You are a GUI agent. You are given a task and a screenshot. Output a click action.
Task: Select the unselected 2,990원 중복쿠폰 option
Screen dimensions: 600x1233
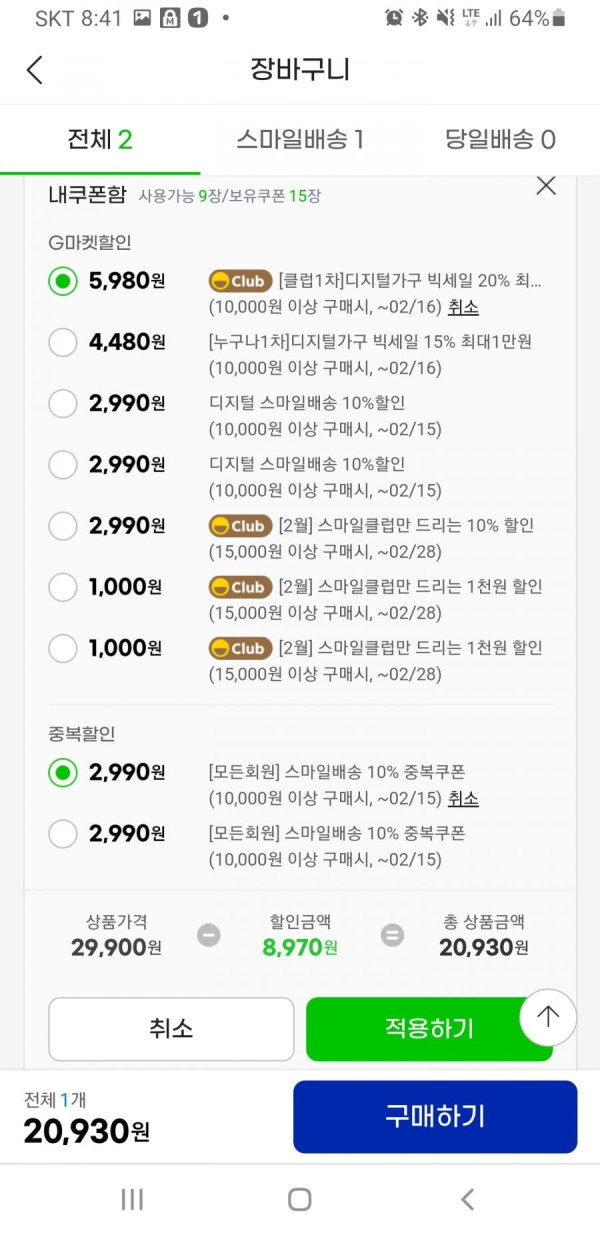click(x=63, y=833)
